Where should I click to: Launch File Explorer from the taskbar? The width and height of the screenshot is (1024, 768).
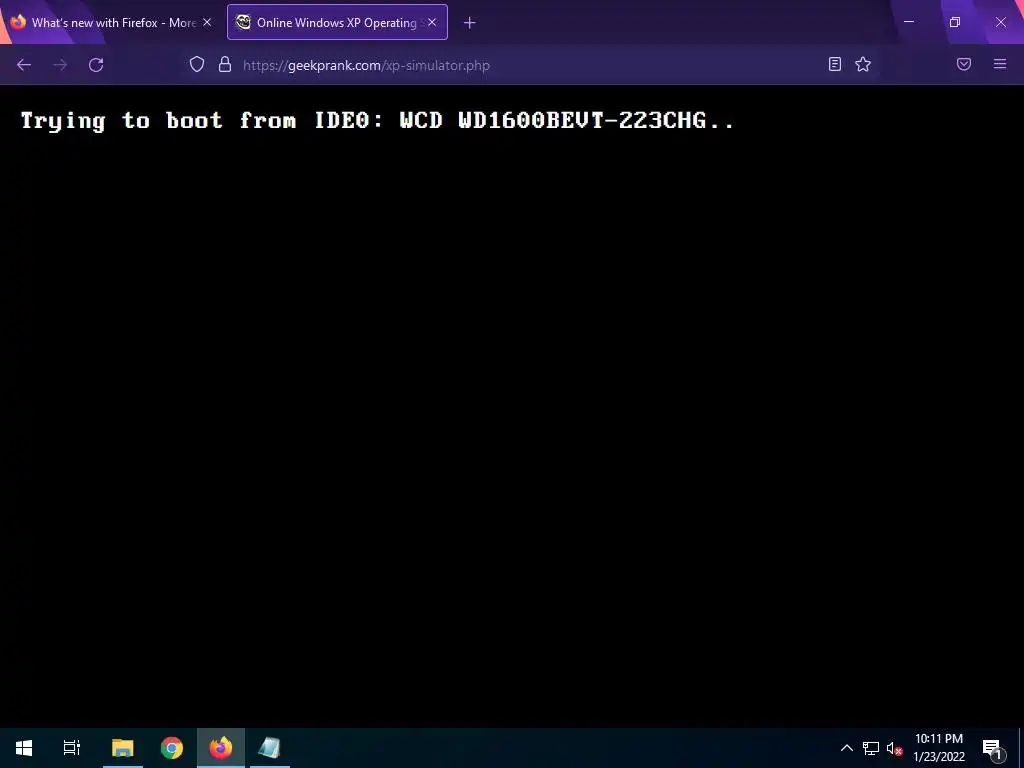(123, 748)
